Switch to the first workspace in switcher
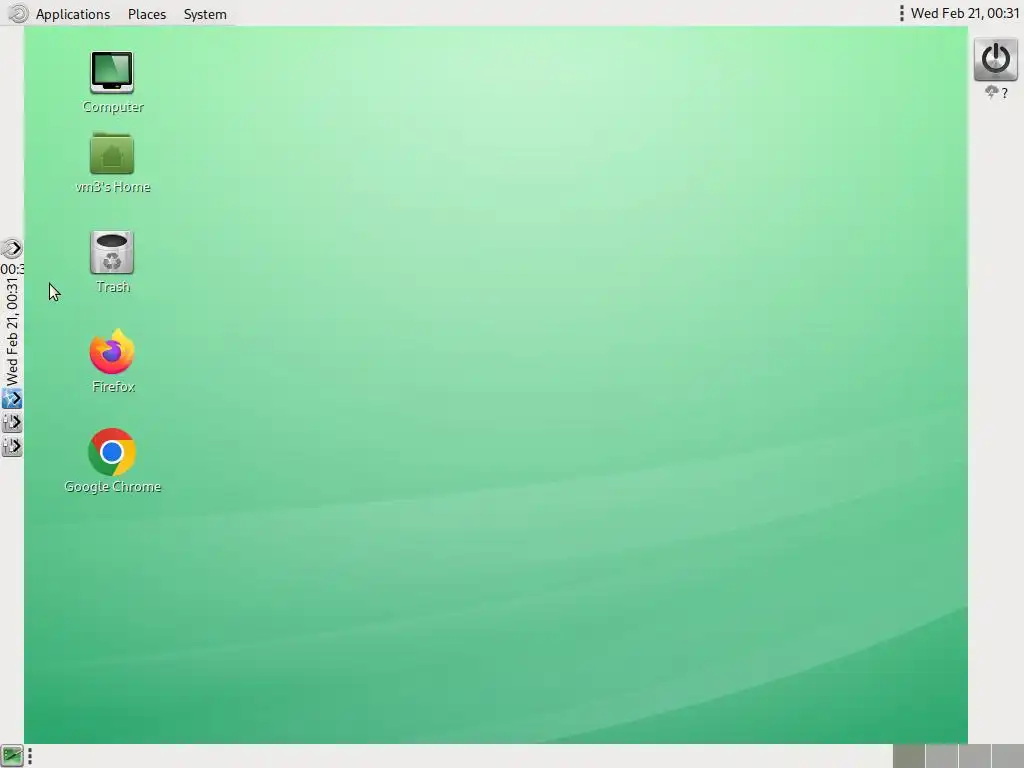 pyautogui.click(x=908, y=756)
